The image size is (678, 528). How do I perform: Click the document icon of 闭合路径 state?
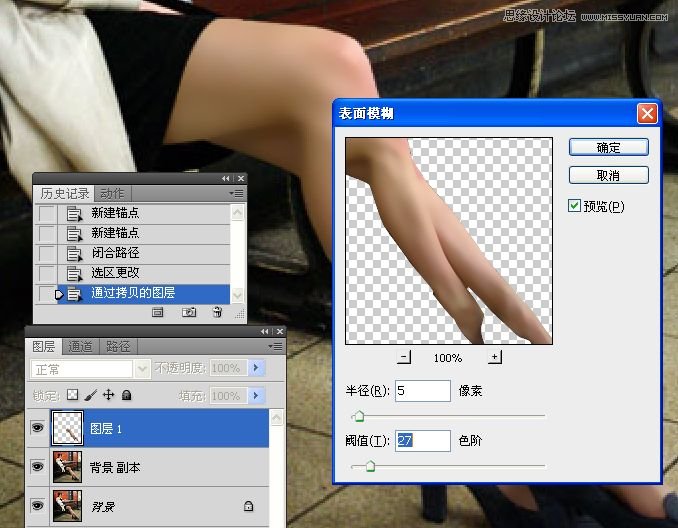(74, 253)
